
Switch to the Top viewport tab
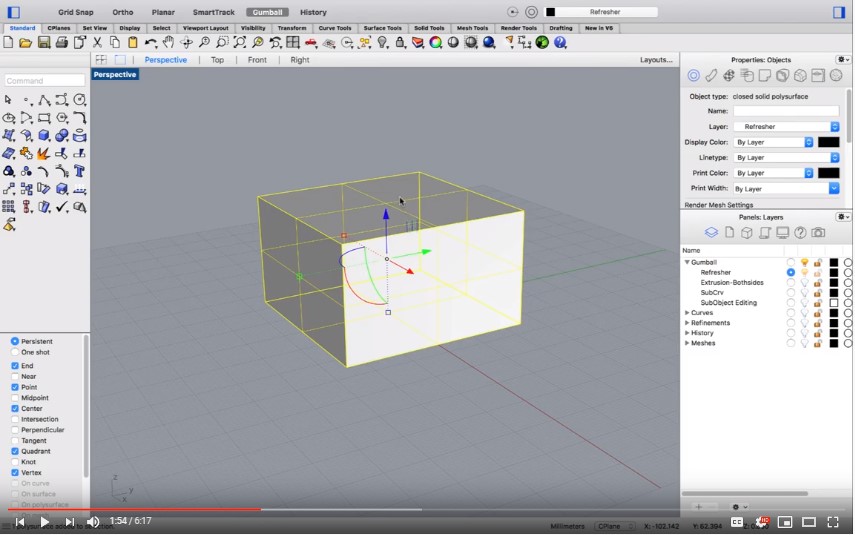(217, 60)
